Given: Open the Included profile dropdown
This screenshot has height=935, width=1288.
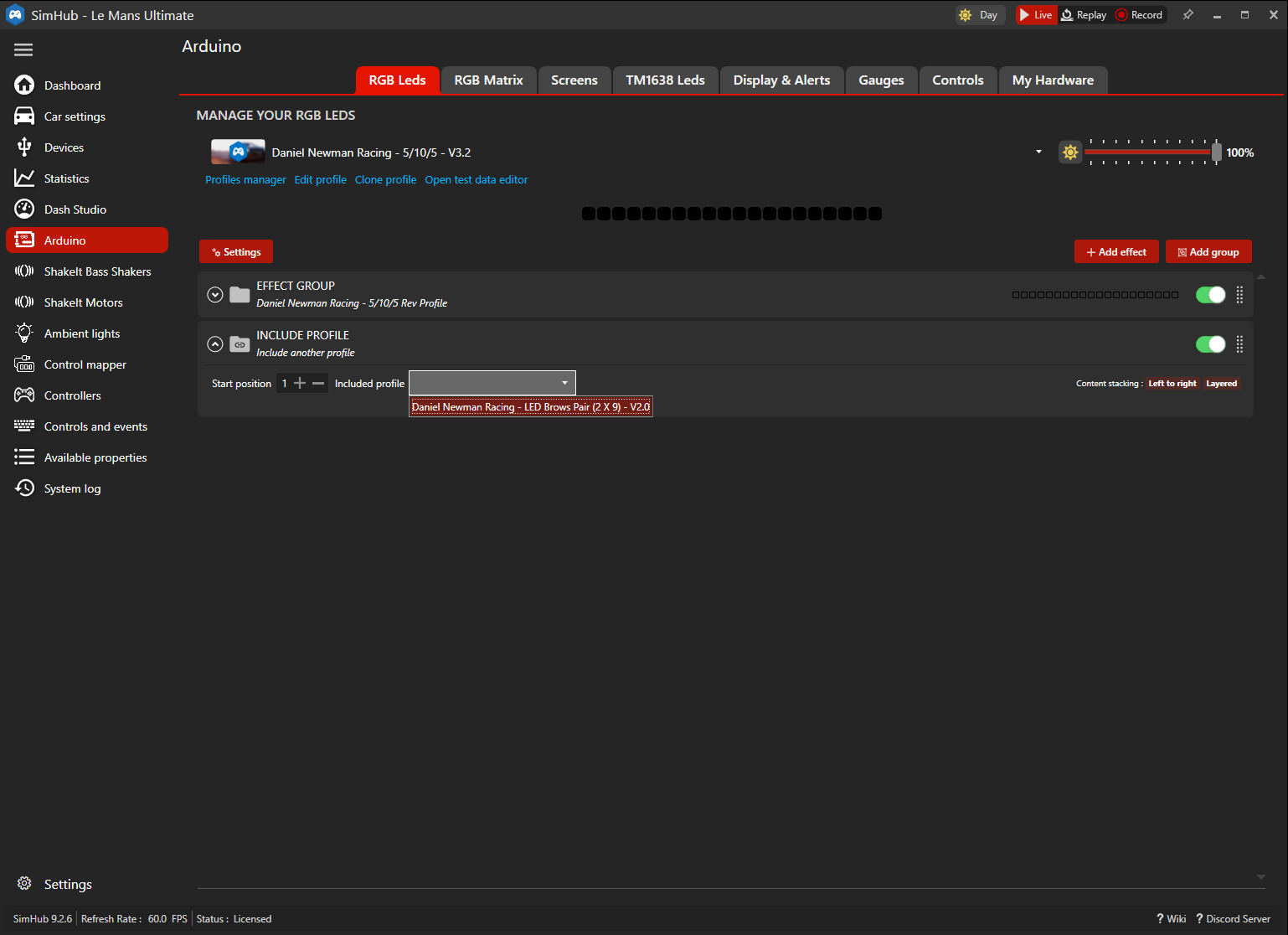Looking at the screenshot, I should (492, 382).
